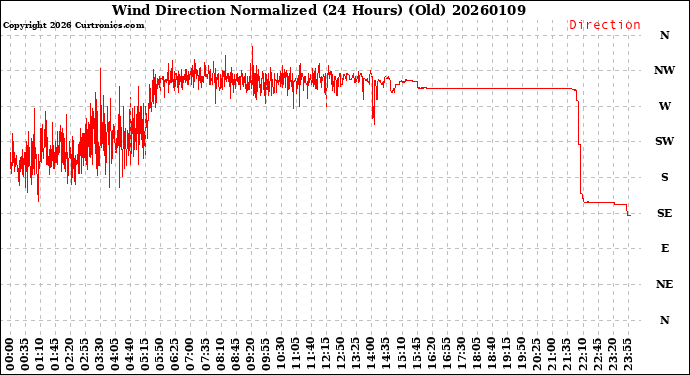Click the 'SE' axis label
This screenshot has width=690, height=375.
pos(664,213)
